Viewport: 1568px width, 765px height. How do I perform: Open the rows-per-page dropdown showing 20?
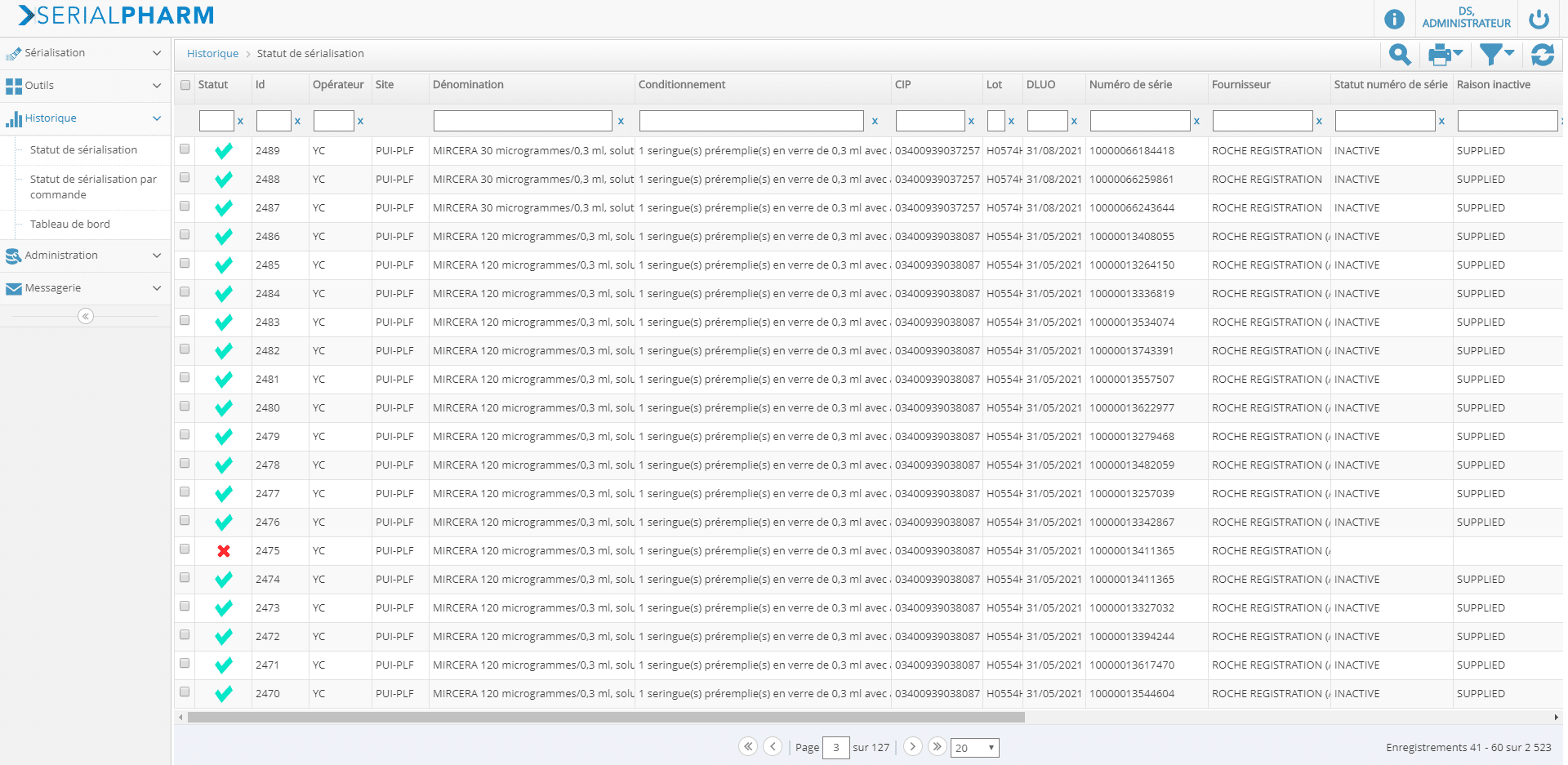click(x=974, y=748)
